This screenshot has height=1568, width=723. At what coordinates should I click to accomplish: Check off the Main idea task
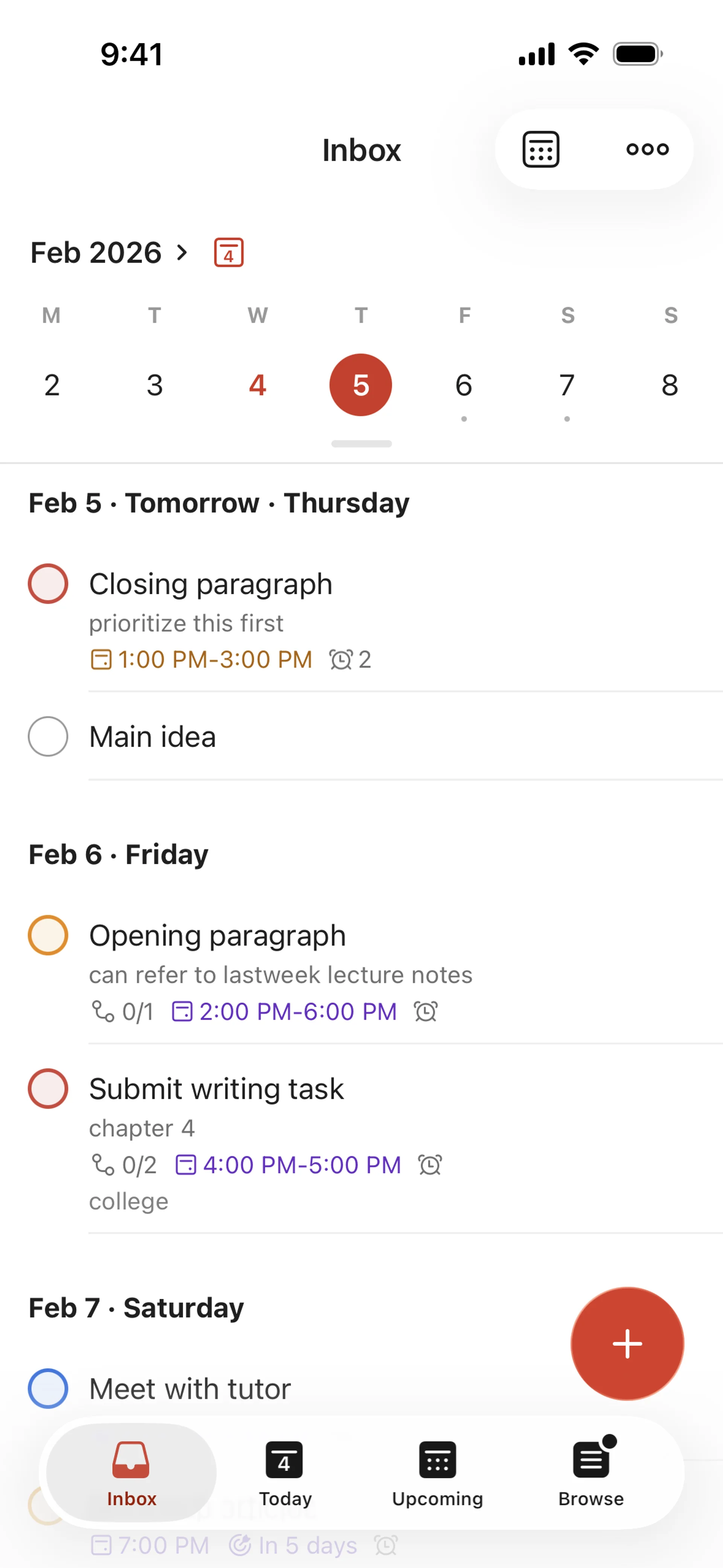click(x=48, y=737)
